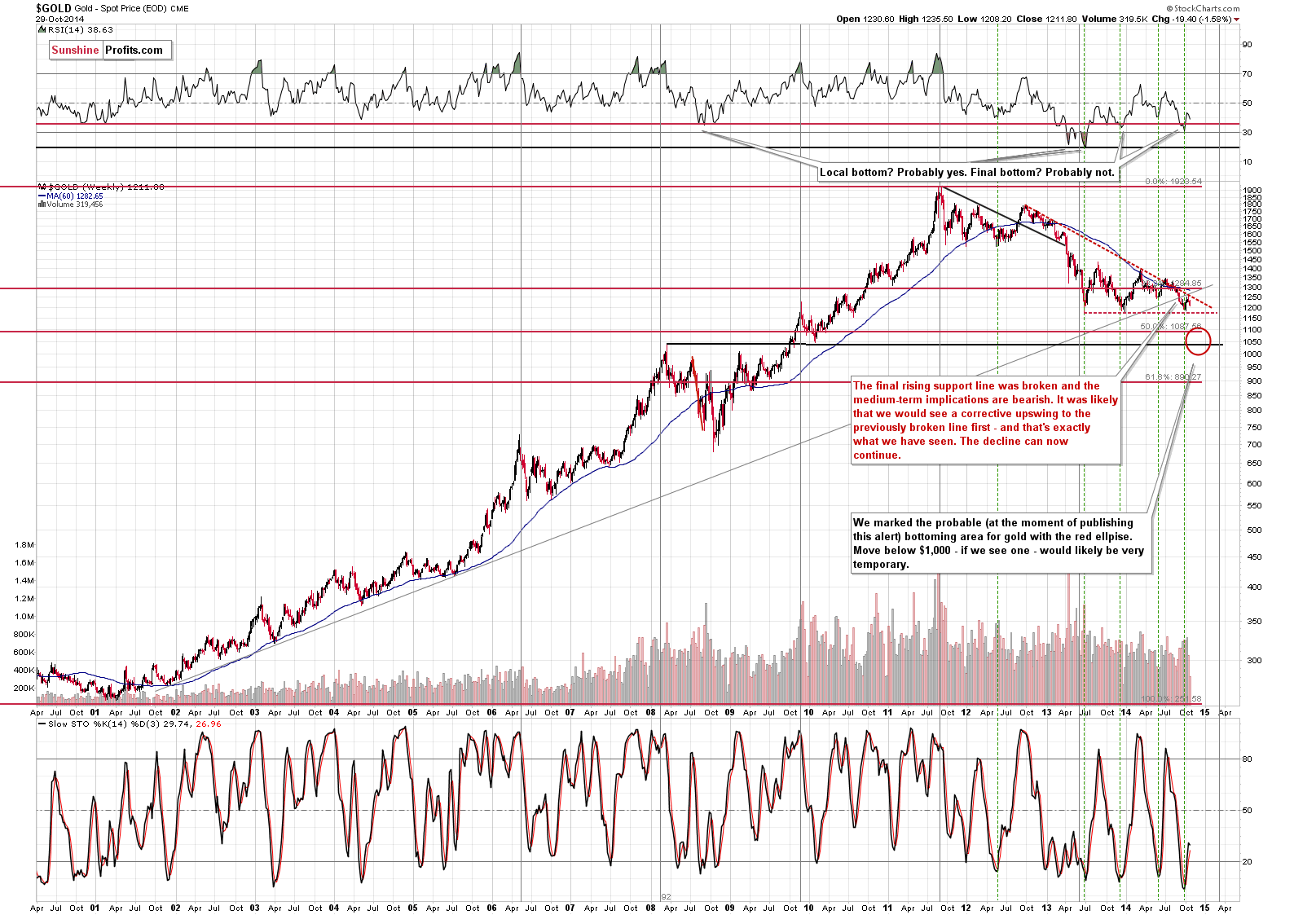1316x915 pixels.
Task: Click the Volume 319.5K header value
Action: tap(1116, 19)
